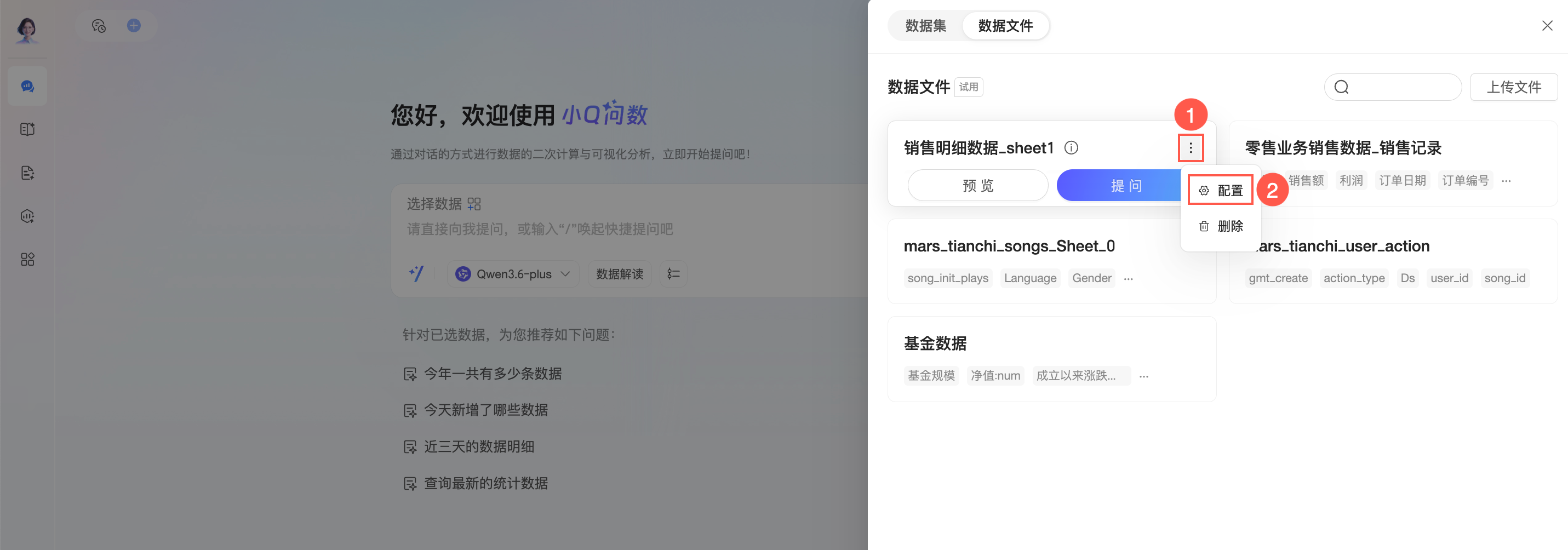Click the gmt_create field tag
Viewport: 1568px width, 550px height.
pos(1278,278)
